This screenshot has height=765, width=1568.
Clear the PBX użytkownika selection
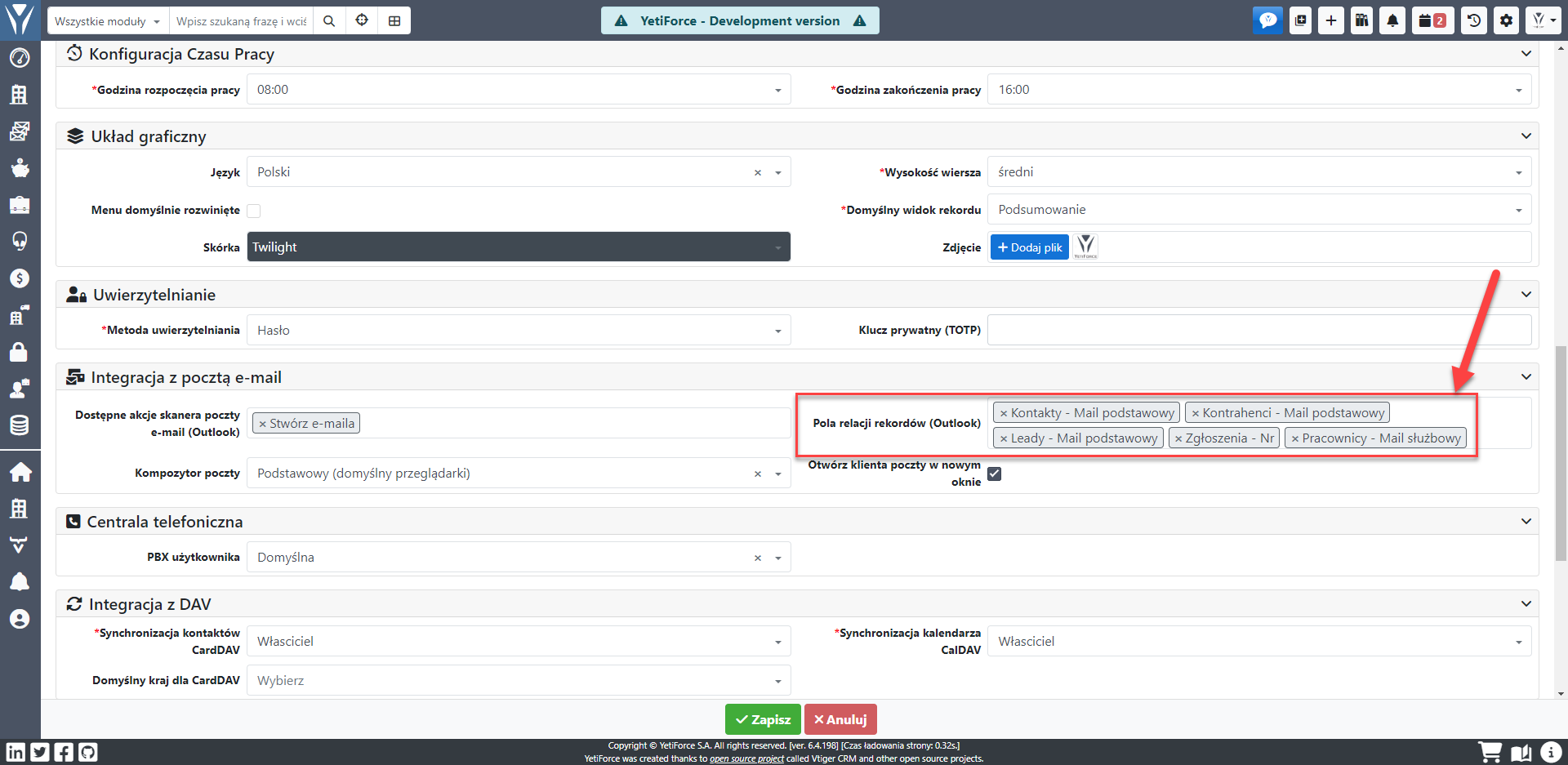point(758,558)
